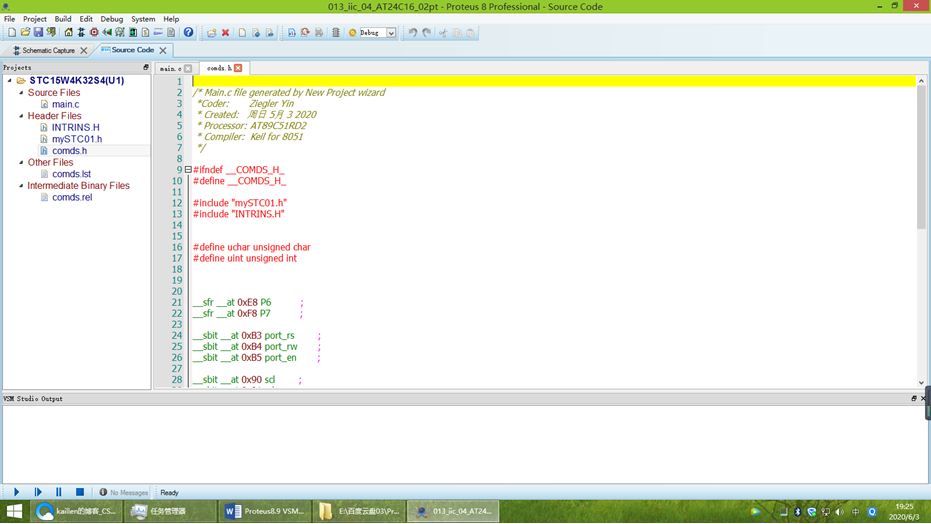Open the 3D Visualizer toolbar icon
The width and height of the screenshot is (931, 524).
coord(107,33)
